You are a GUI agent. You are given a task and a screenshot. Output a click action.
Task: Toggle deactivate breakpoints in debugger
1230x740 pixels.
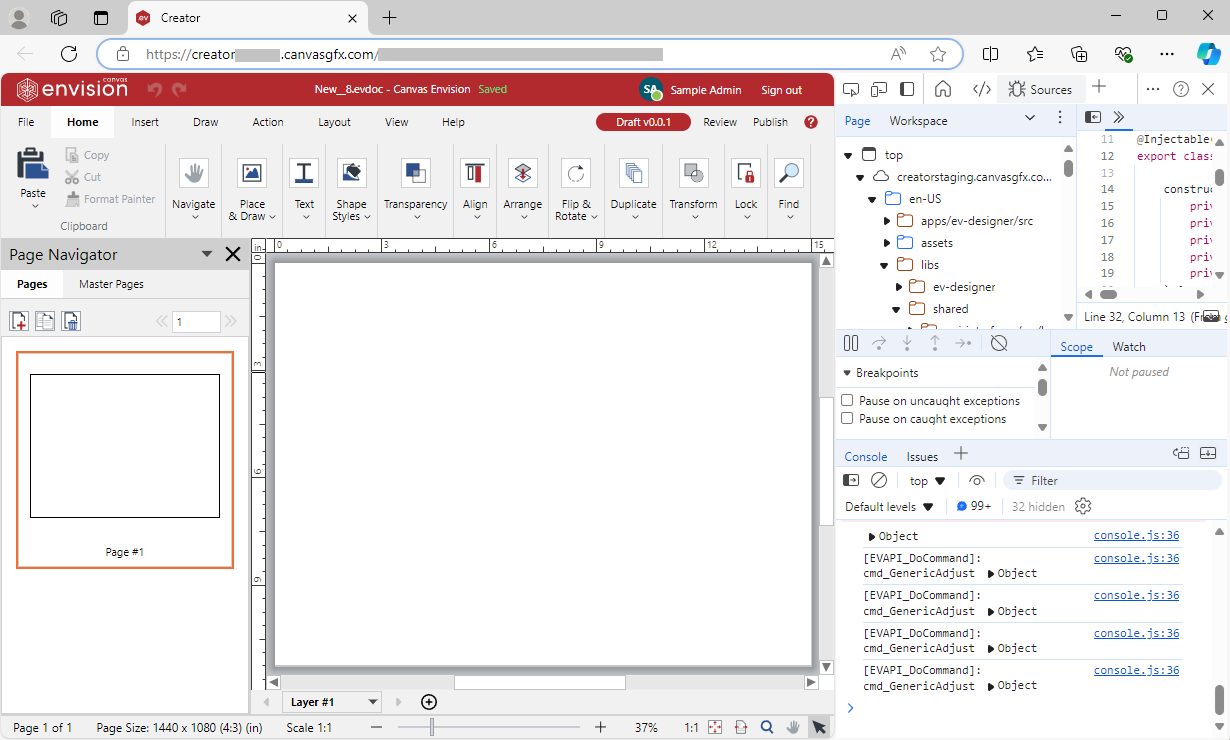998,343
